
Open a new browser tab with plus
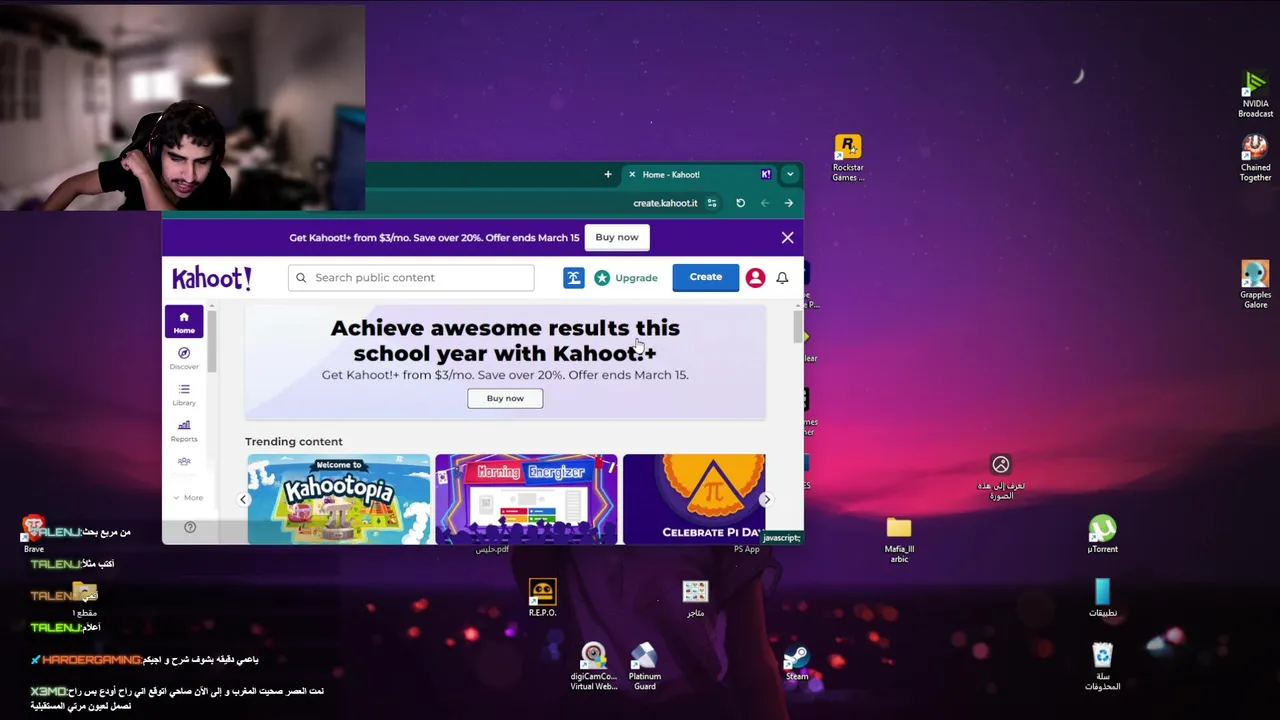608,174
